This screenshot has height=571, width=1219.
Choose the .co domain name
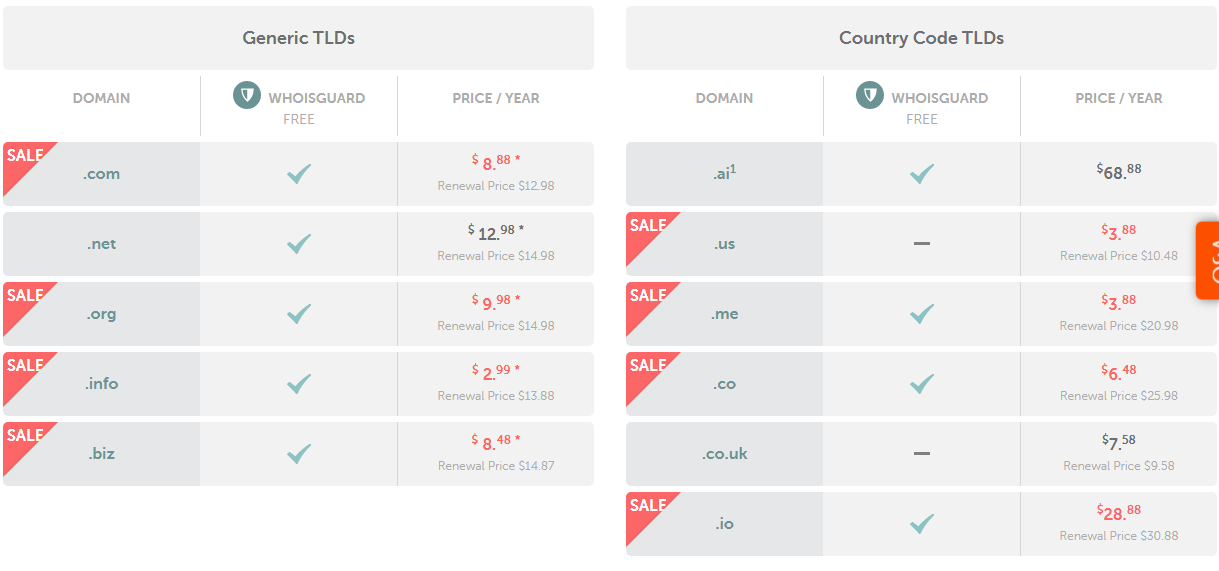click(724, 384)
